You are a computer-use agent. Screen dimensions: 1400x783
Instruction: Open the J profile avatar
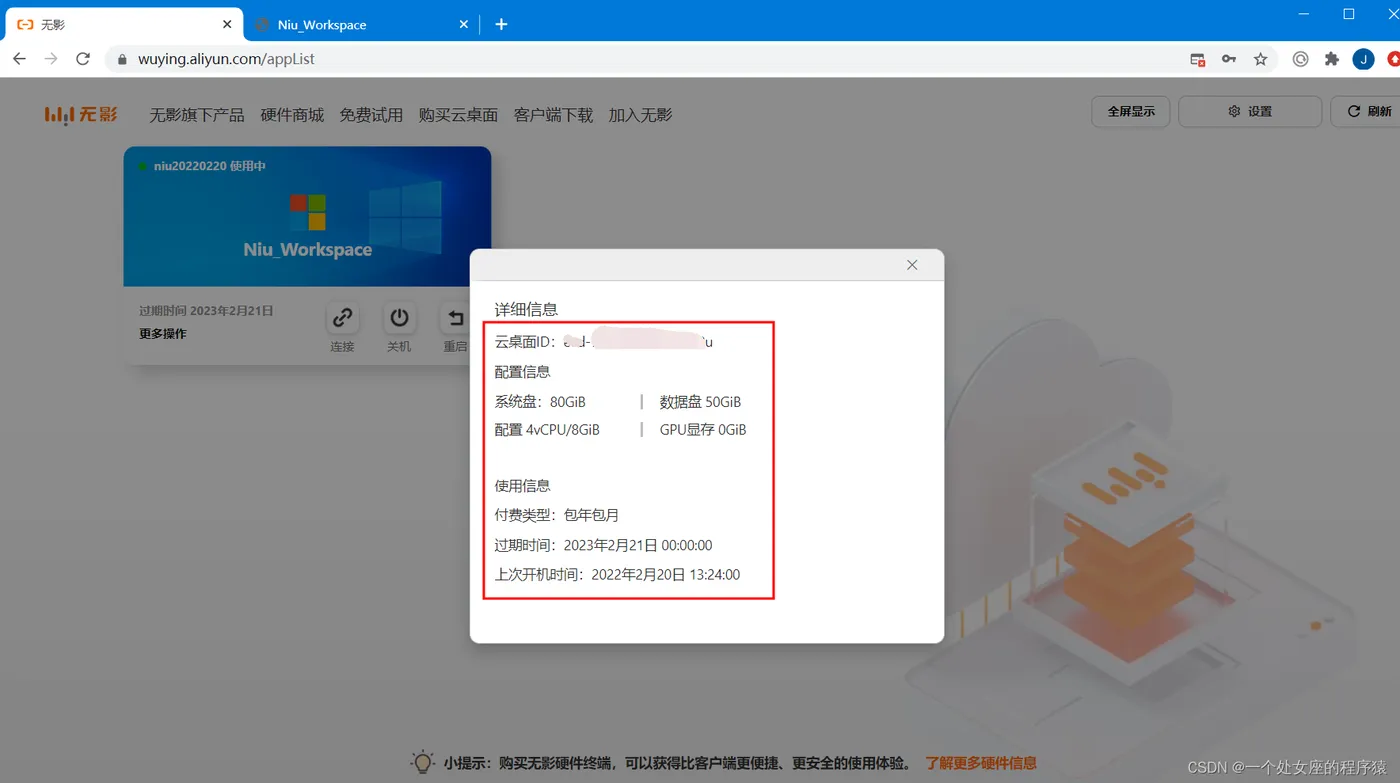pyautogui.click(x=1363, y=59)
